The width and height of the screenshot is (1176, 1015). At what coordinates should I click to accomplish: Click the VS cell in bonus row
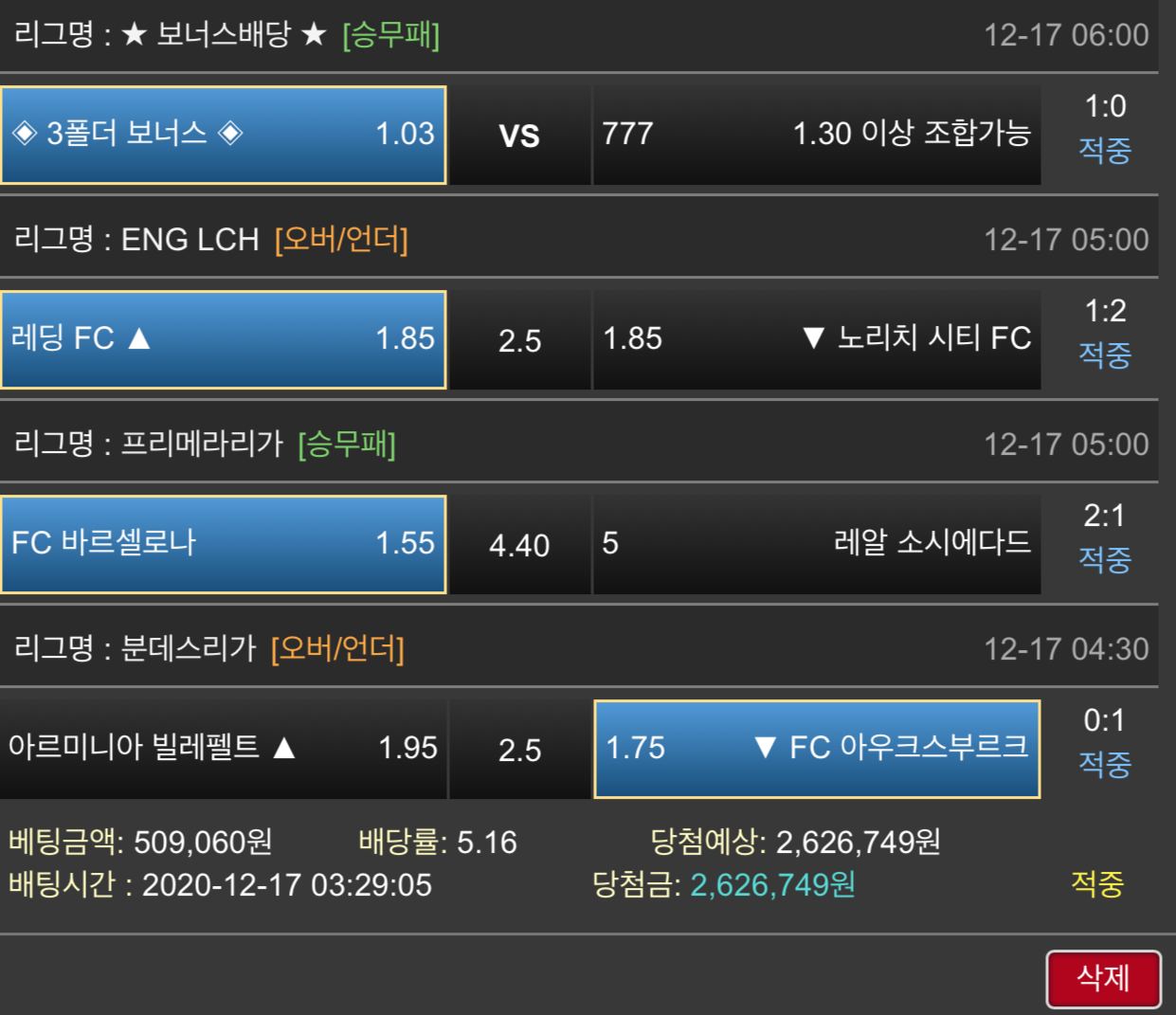click(x=519, y=135)
